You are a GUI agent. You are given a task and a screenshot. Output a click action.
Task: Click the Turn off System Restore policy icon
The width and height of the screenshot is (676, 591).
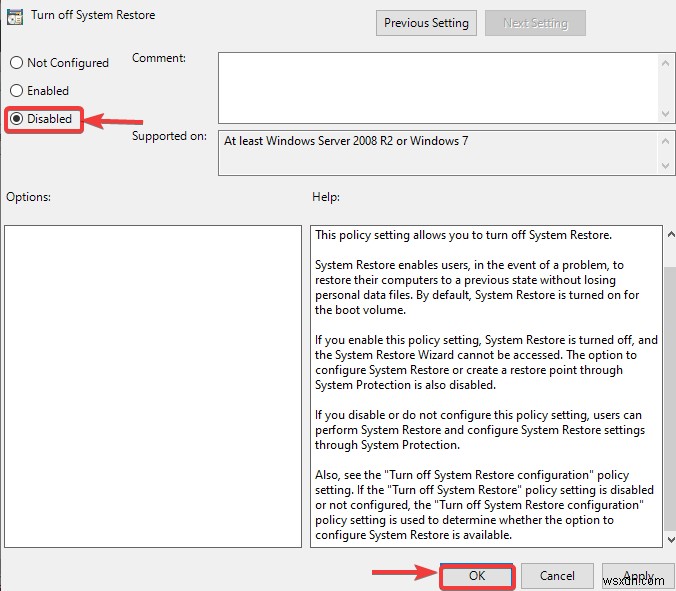pos(15,17)
